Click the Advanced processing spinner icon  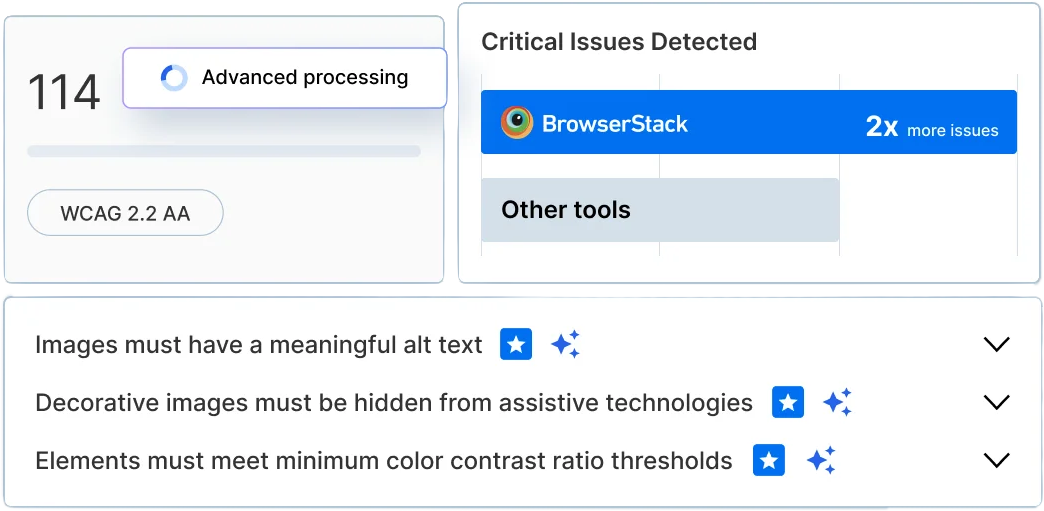[x=174, y=78]
